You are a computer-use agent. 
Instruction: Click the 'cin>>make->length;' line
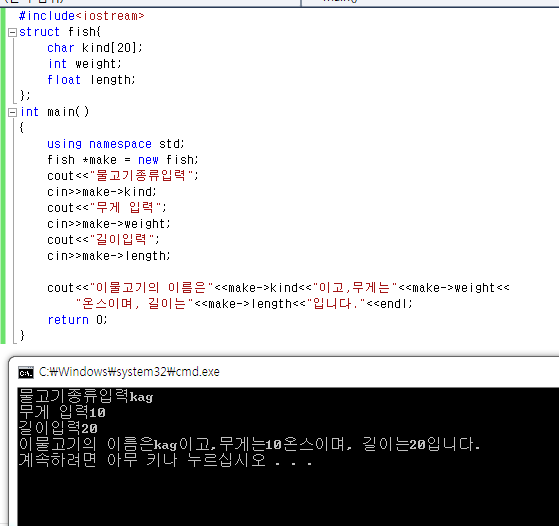pos(109,256)
